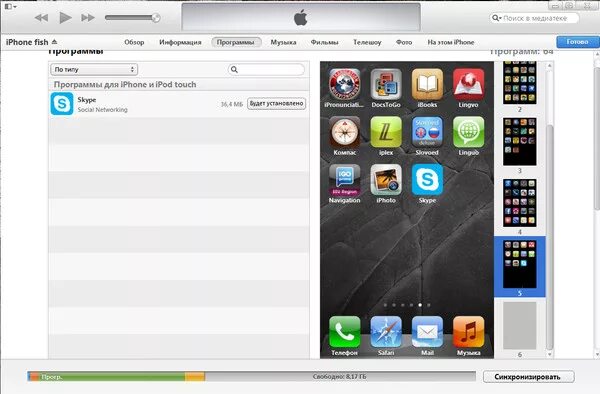This screenshot has height=394, width=600.
Task: Open the Телешоу tab
Action: point(367,42)
